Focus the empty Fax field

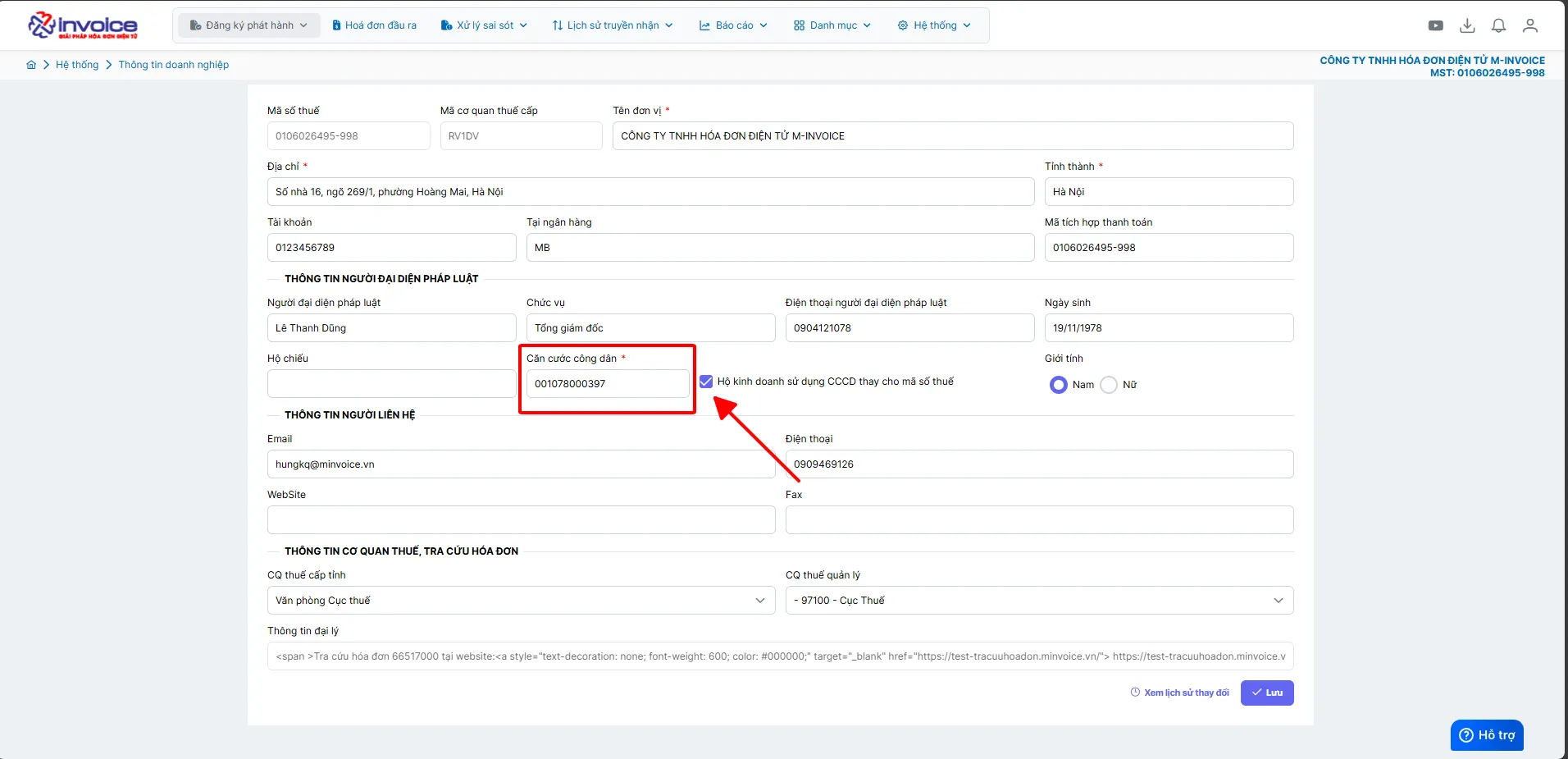(x=1039, y=520)
